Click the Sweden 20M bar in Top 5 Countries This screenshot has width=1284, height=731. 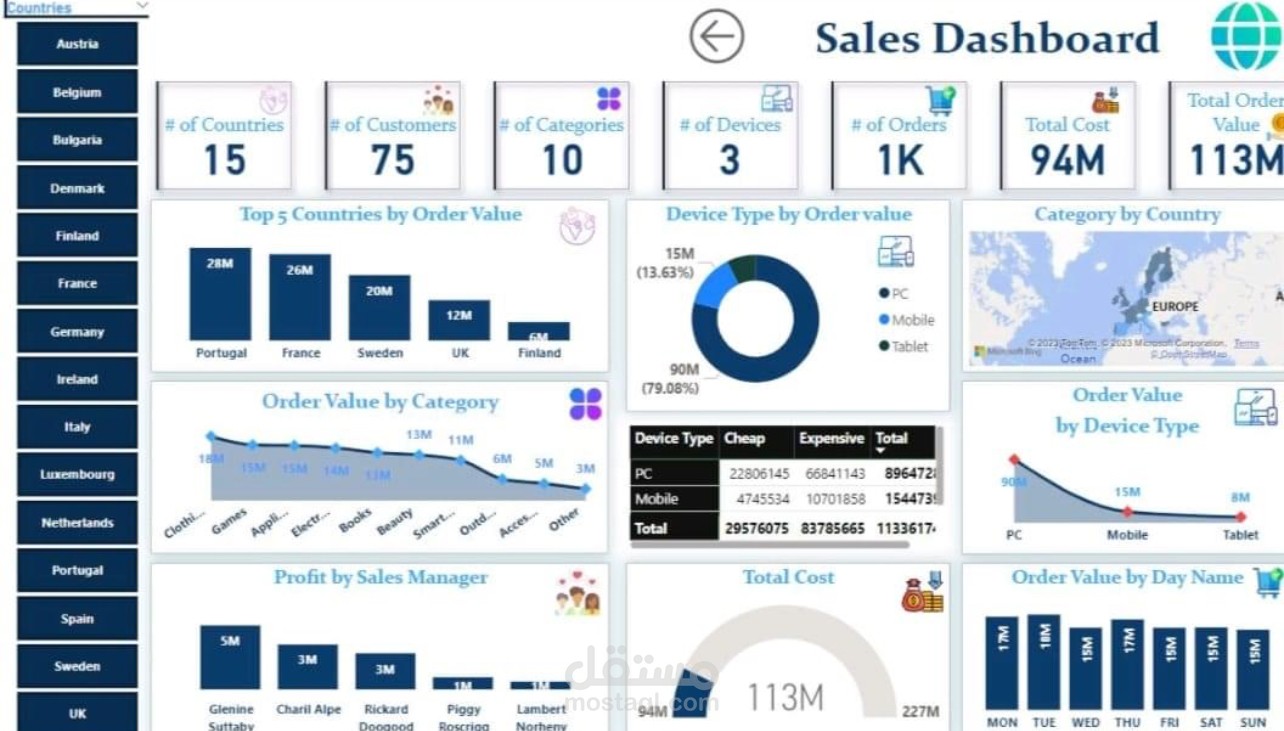pos(379,307)
